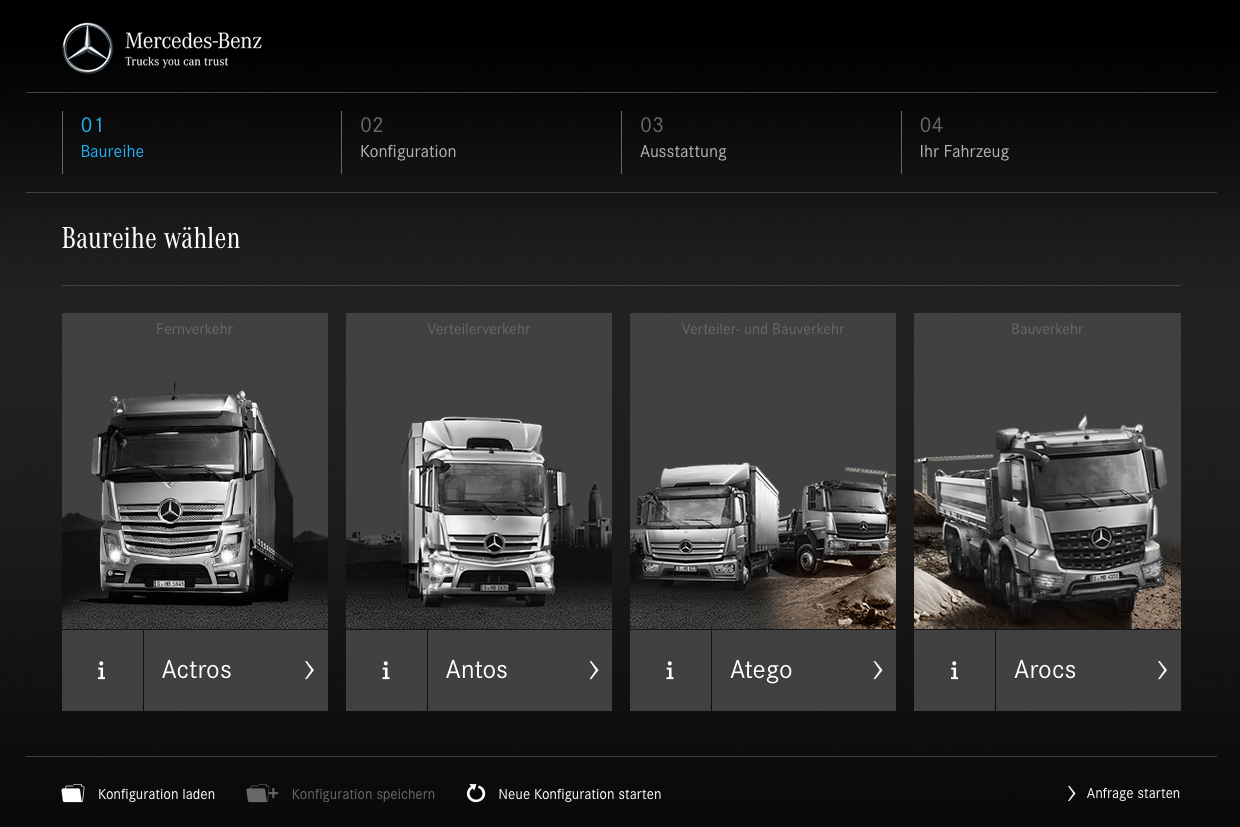View Arocs information via info icon

click(954, 671)
